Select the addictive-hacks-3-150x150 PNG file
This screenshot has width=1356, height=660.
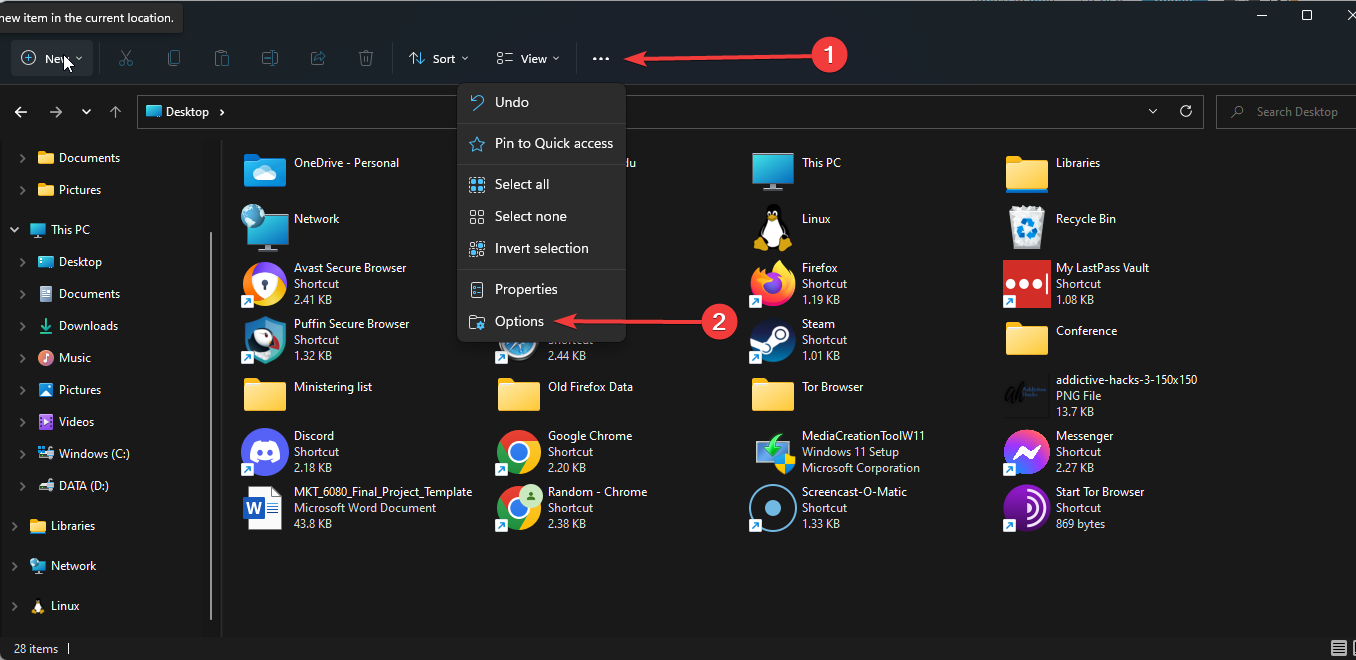1102,396
